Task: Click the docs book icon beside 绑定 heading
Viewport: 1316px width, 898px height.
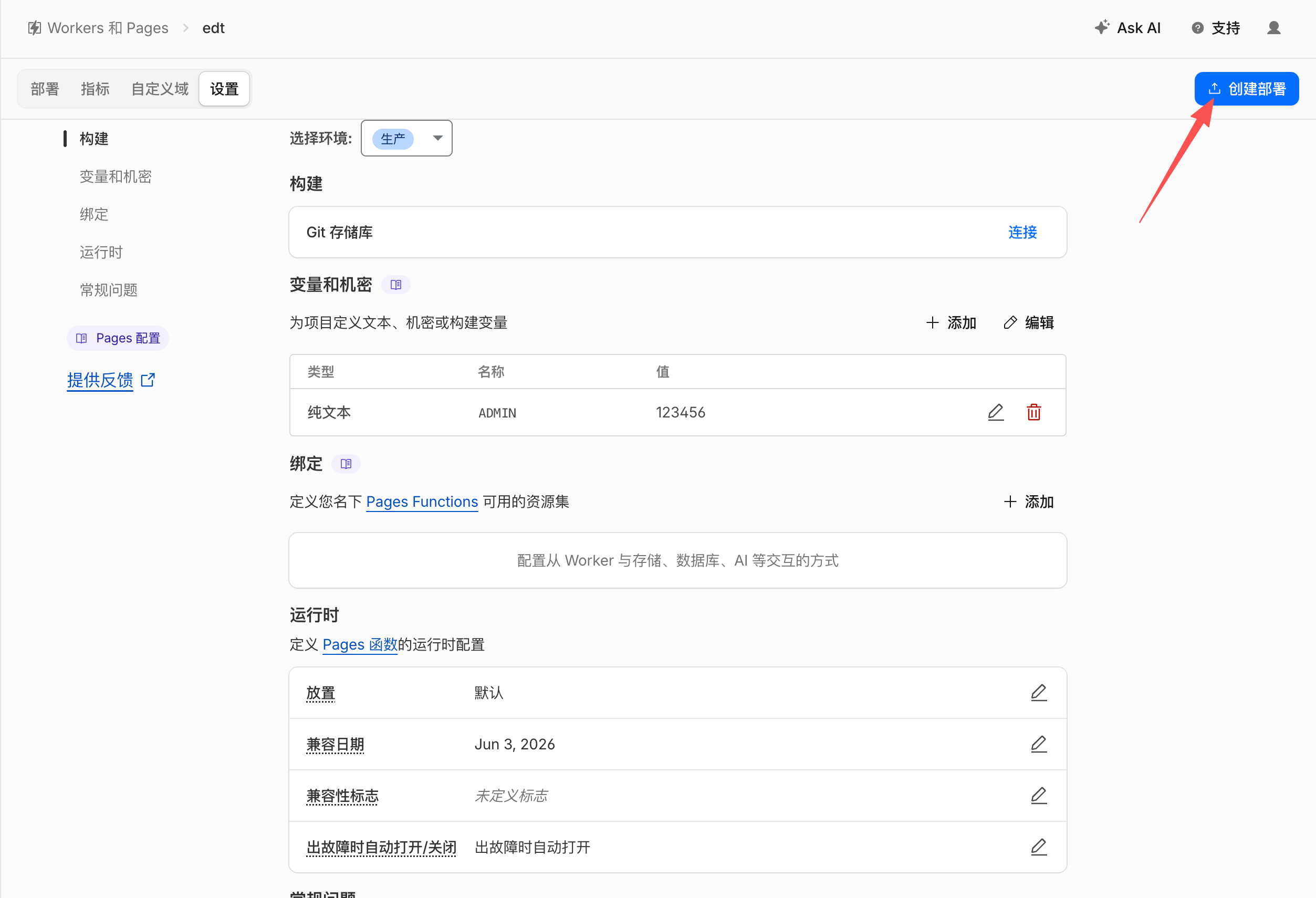Action: (346, 464)
